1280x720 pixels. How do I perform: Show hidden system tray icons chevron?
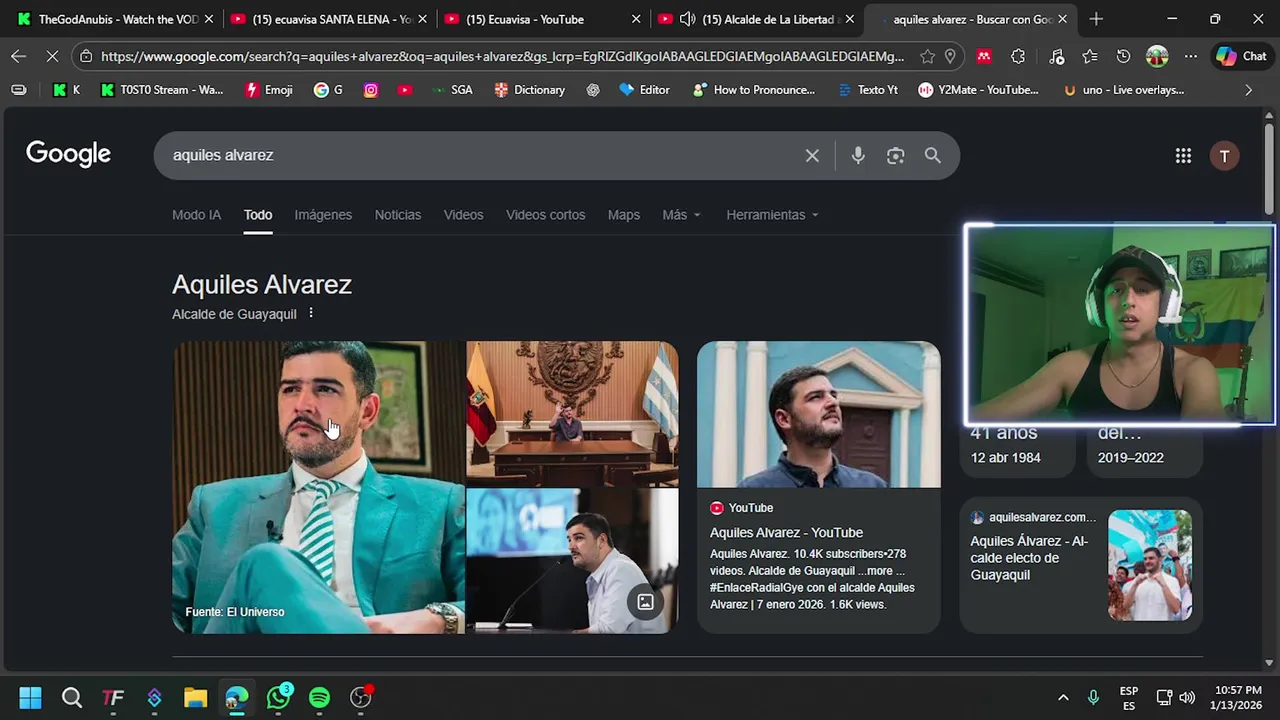click(x=1063, y=698)
